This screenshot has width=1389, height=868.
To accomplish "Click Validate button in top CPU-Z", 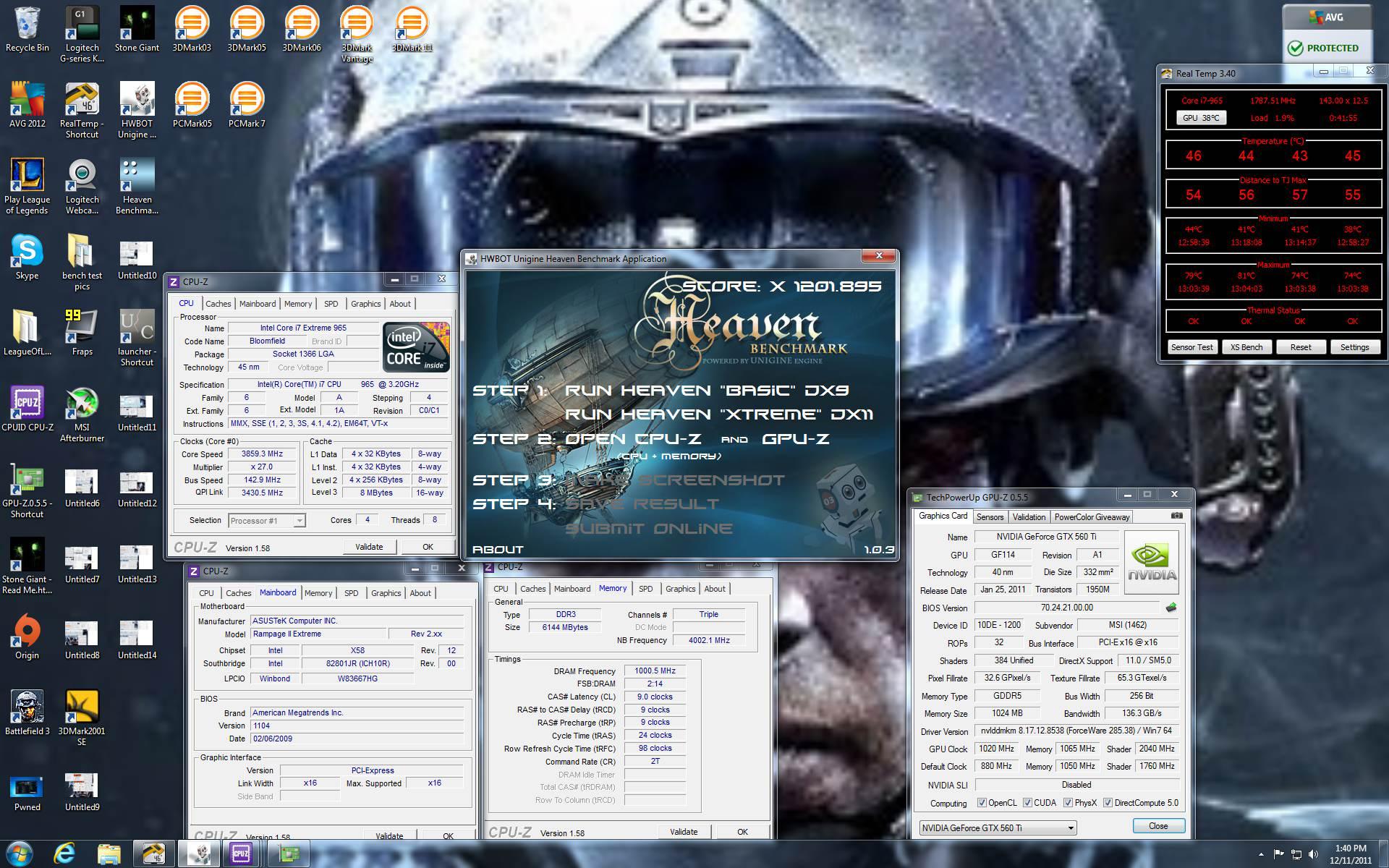I will pos(369,547).
